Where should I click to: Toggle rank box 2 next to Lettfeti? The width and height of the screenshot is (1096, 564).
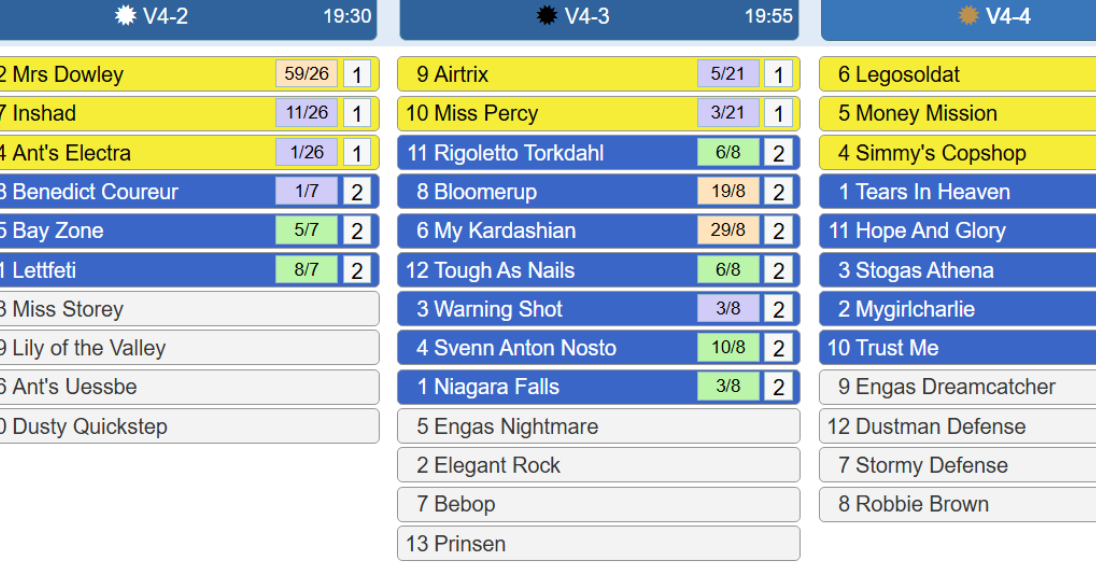pos(356,270)
